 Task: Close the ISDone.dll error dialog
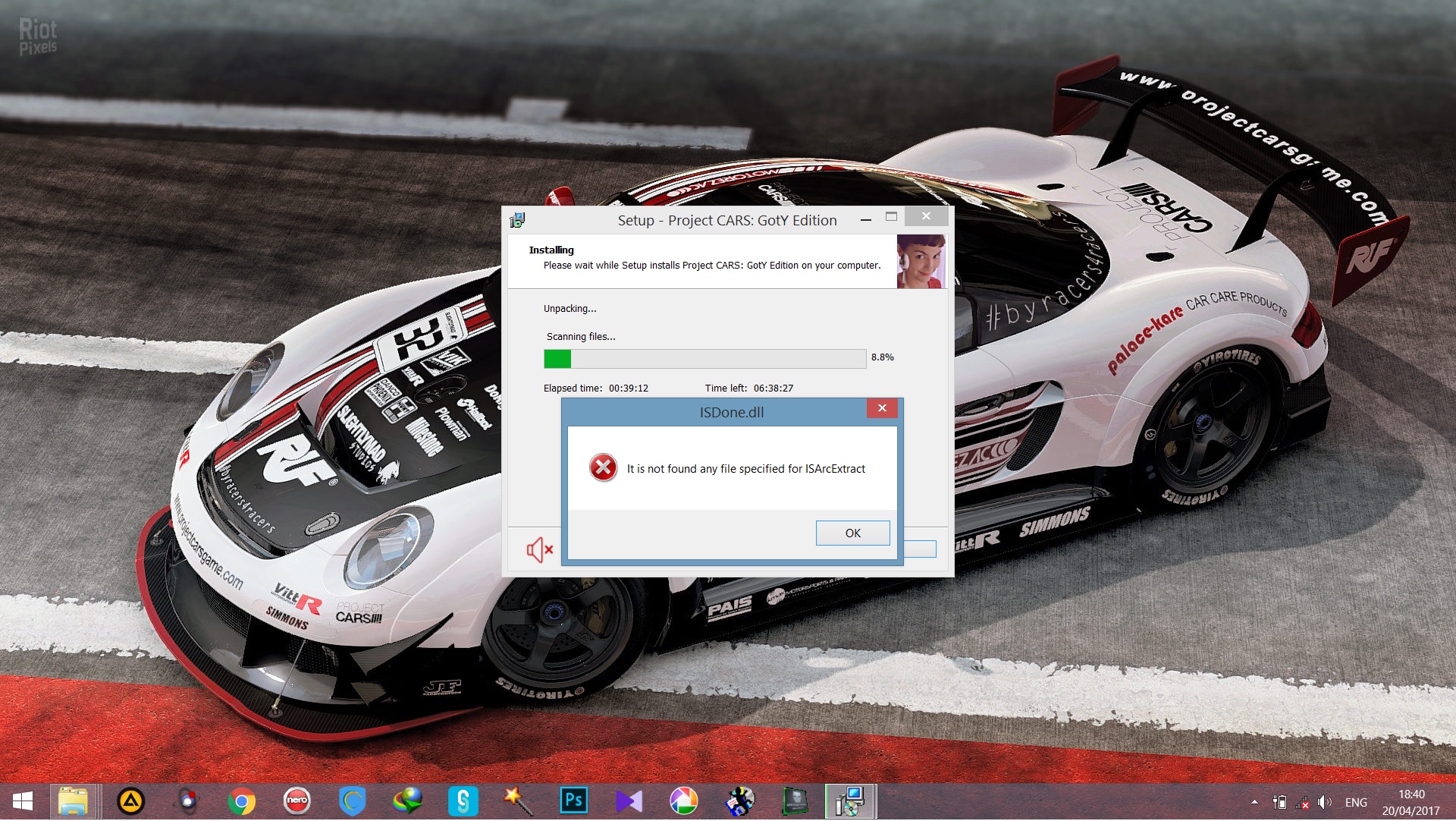click(x=882, y=408)
